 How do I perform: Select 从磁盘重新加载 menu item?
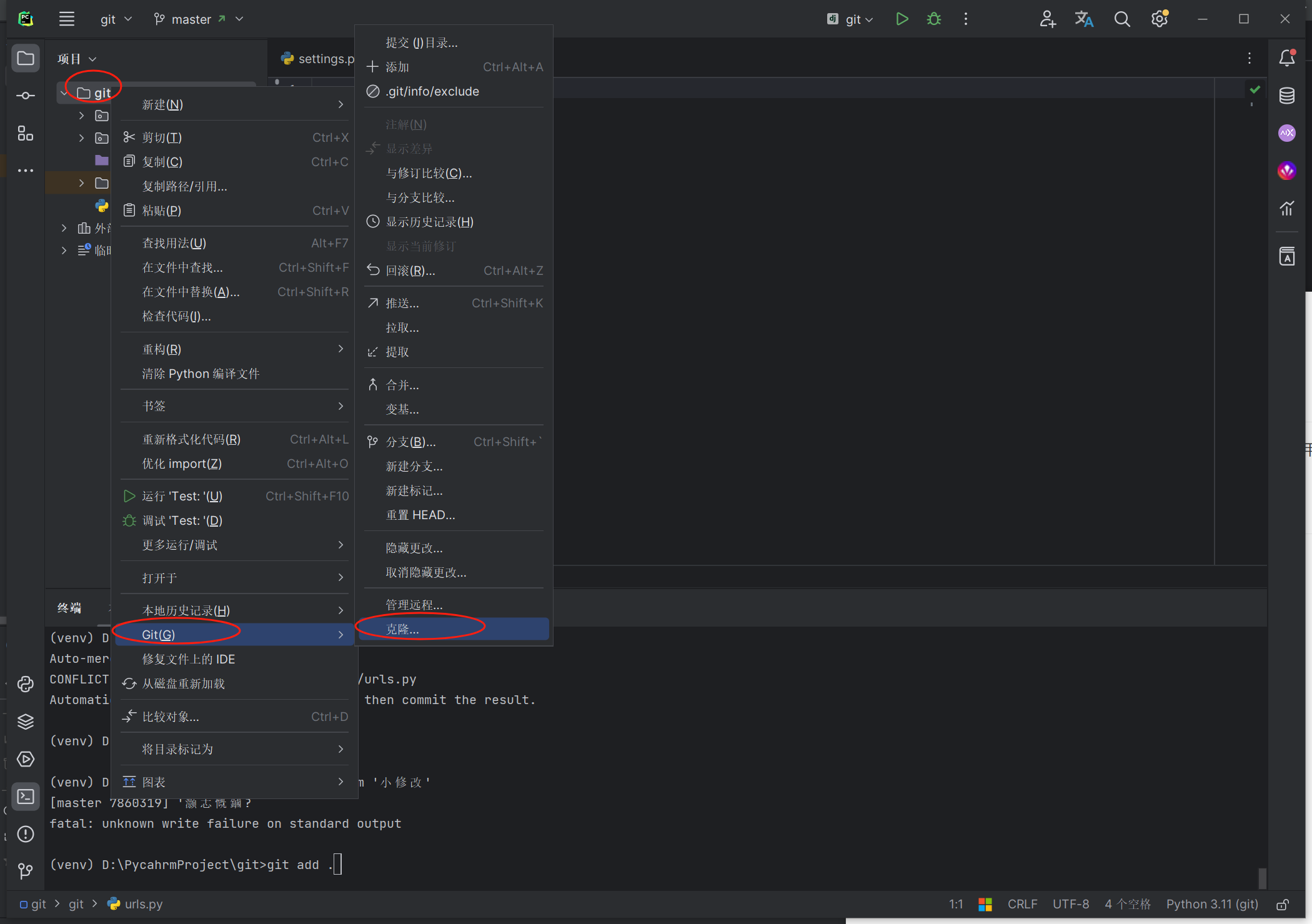pos(234,683)
